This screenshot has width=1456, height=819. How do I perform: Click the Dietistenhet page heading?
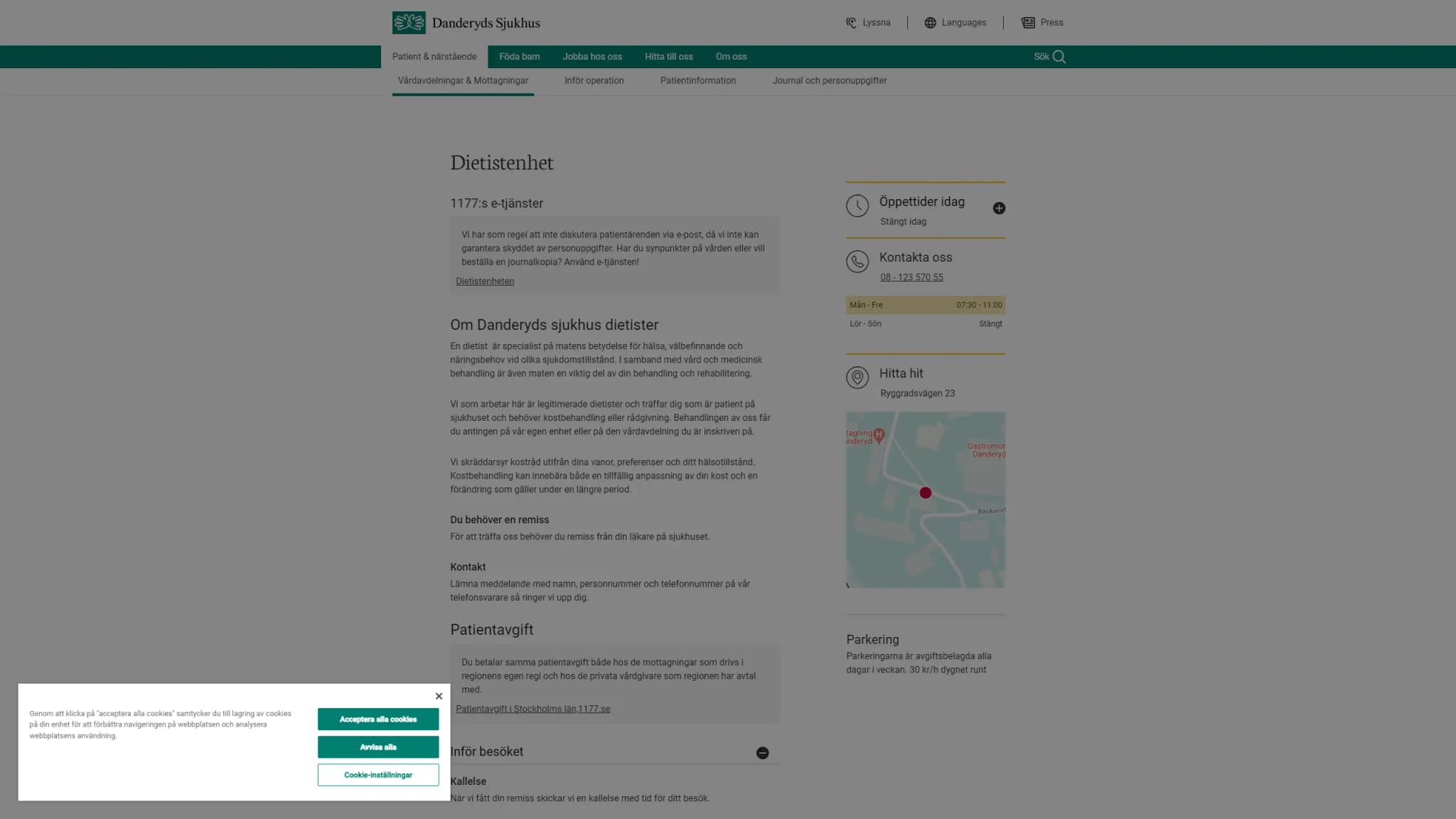tap(502, 163)
